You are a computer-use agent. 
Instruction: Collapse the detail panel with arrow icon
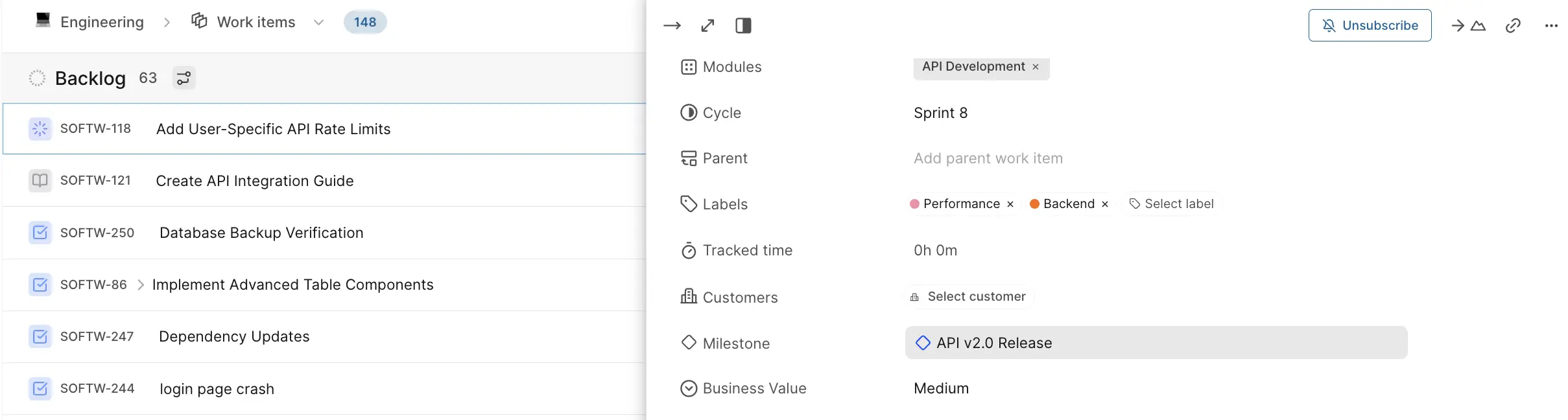[x=672, y=26]
